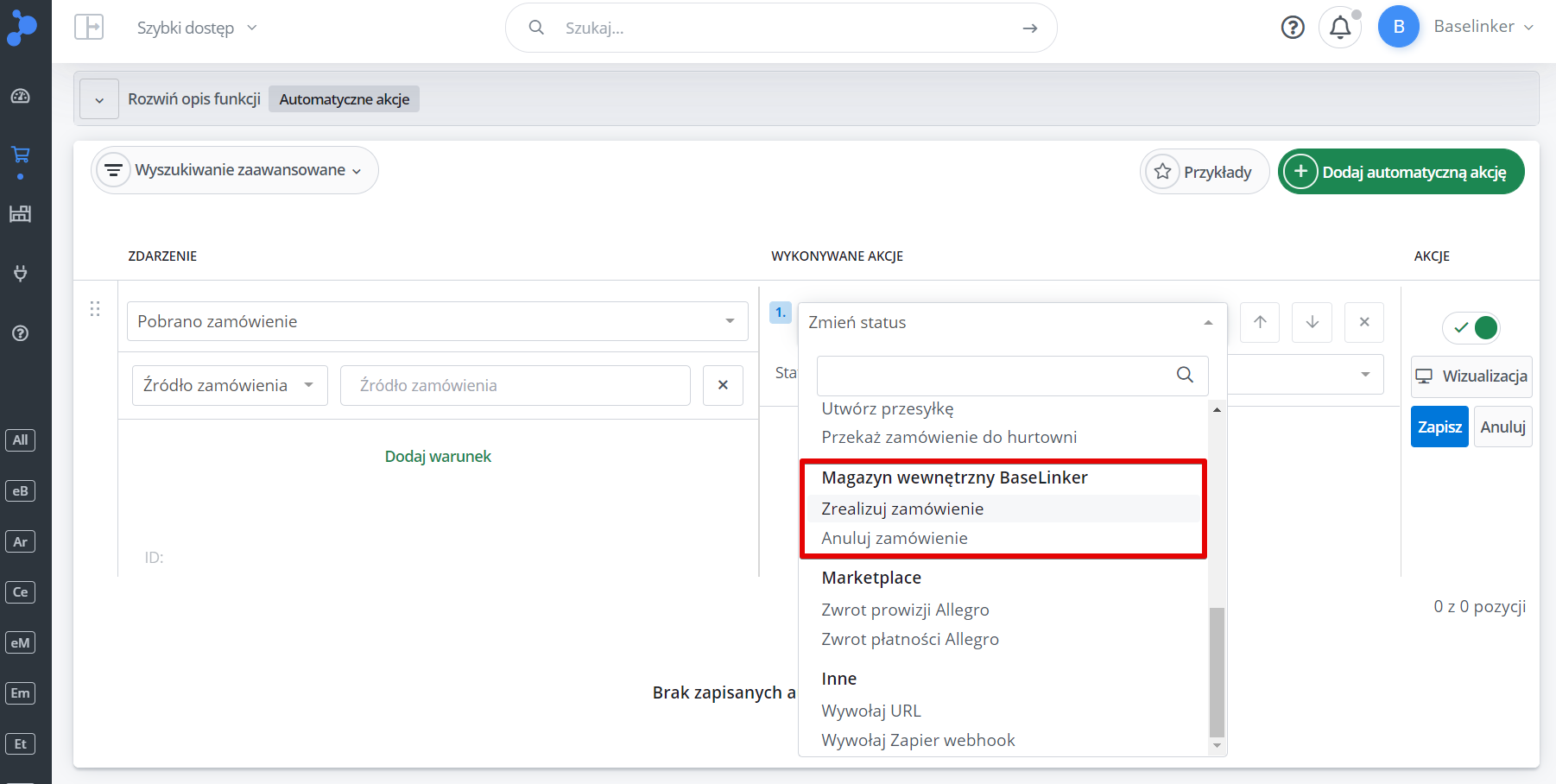Open Wizualizacja button
Image resolution: width=1556 pixels, height=784 pixels.
click(x=1471, y=376)
